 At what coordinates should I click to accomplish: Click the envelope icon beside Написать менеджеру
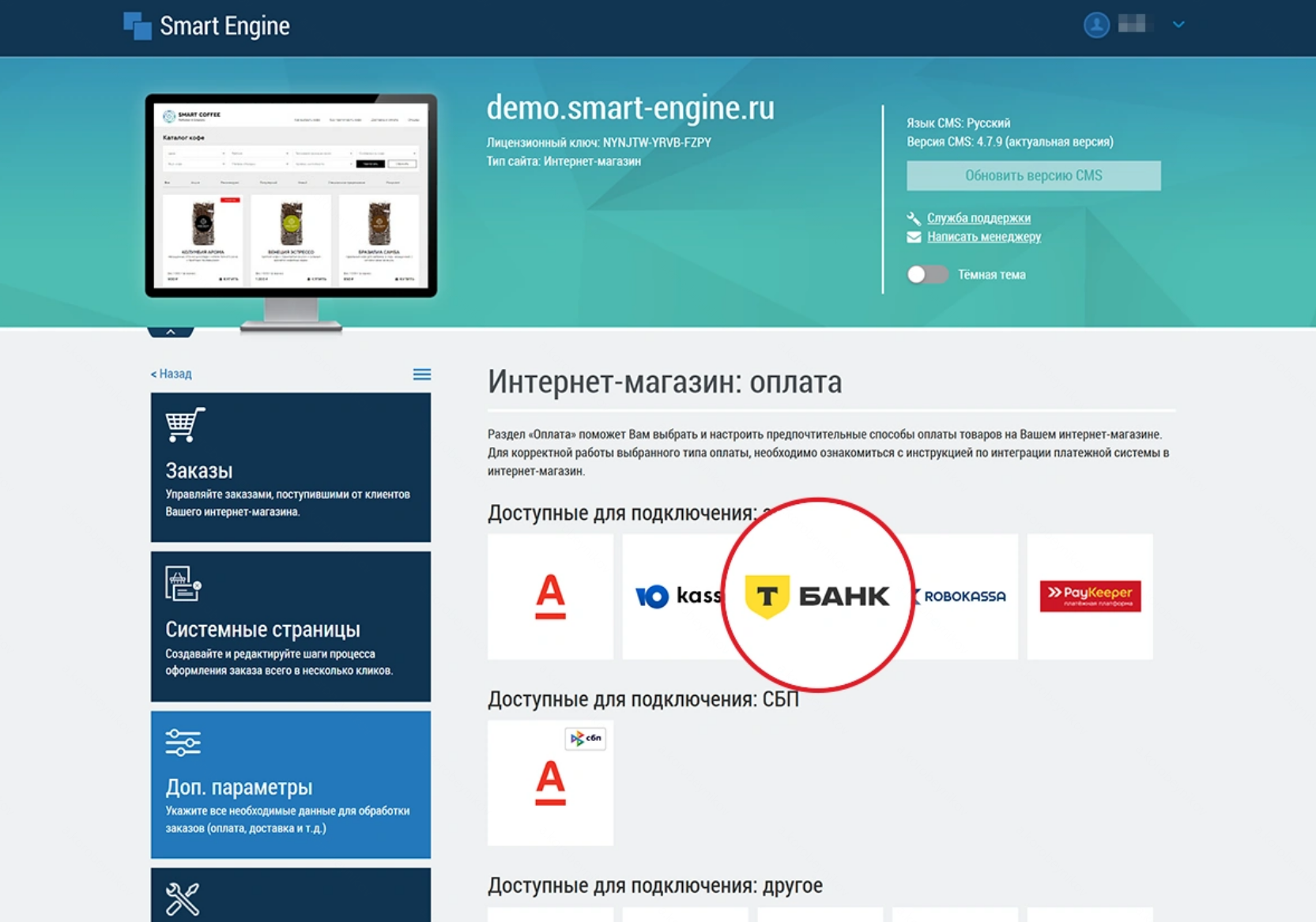click(x=914, y=237)
